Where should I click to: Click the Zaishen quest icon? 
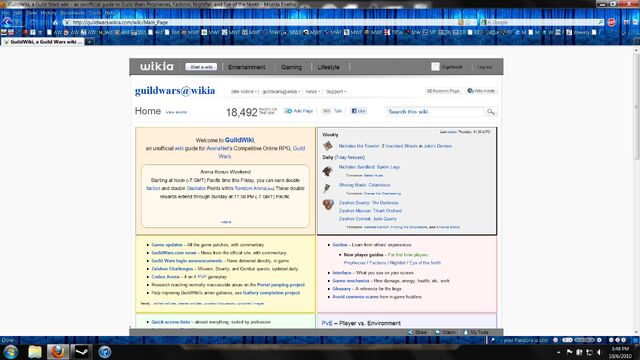328,204
